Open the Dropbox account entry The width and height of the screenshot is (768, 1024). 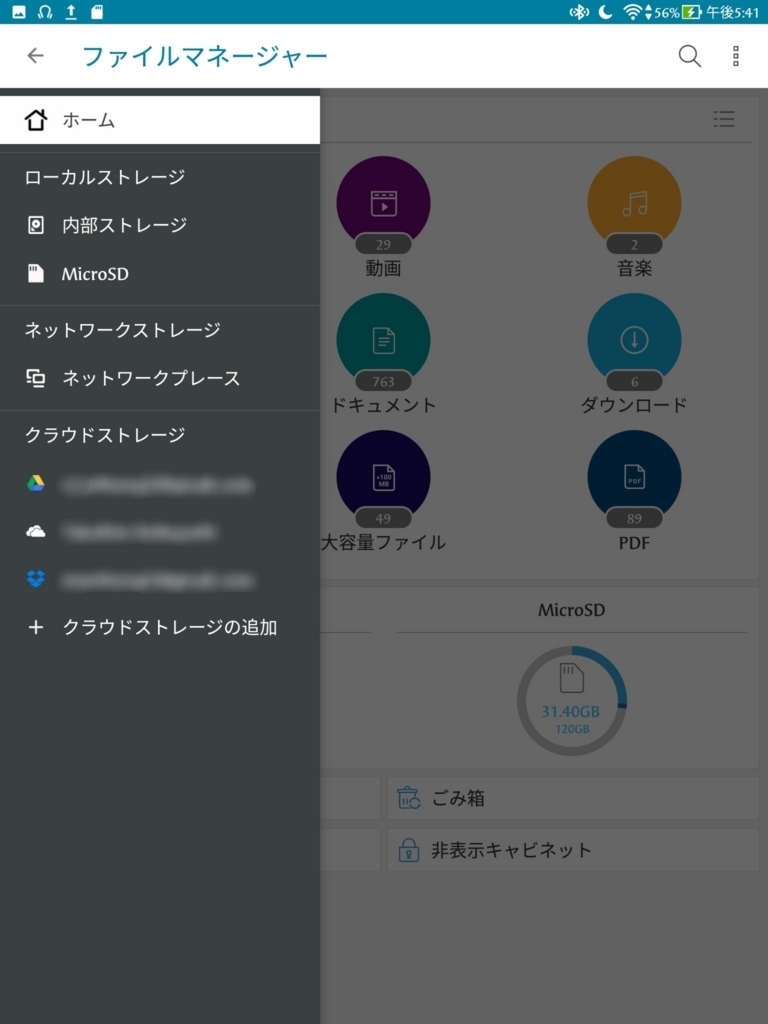pyautogui.click(x=160, y=579)
